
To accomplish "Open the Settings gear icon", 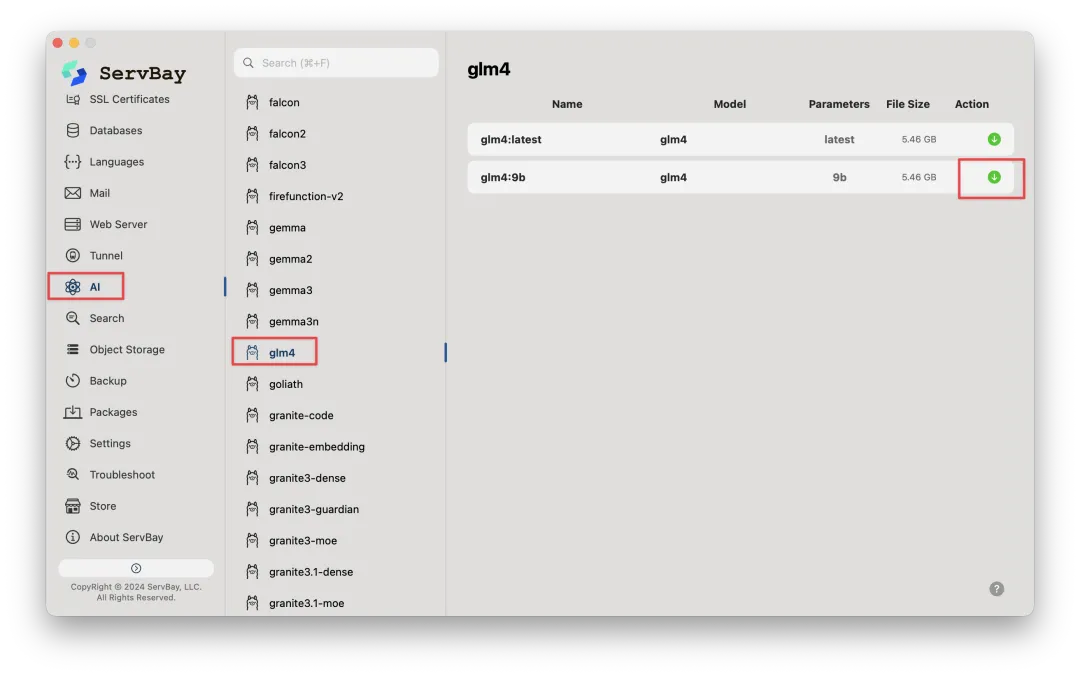I will click(x=72, y=444).
